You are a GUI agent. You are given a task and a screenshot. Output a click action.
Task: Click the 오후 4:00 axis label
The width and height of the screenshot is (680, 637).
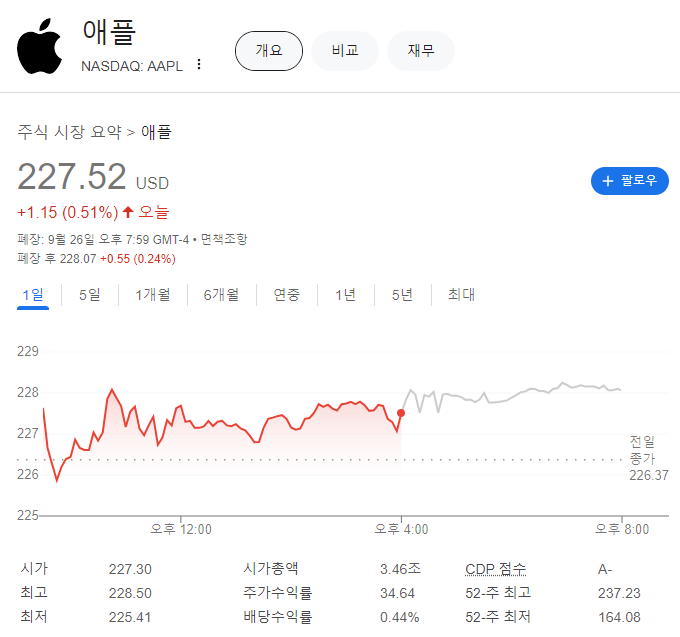point(401,529)
